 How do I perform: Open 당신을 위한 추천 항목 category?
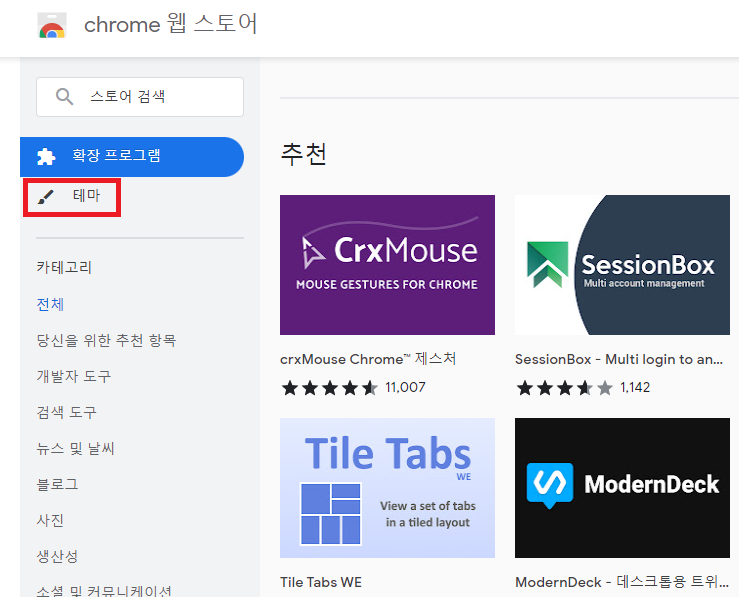coord(107,340)
